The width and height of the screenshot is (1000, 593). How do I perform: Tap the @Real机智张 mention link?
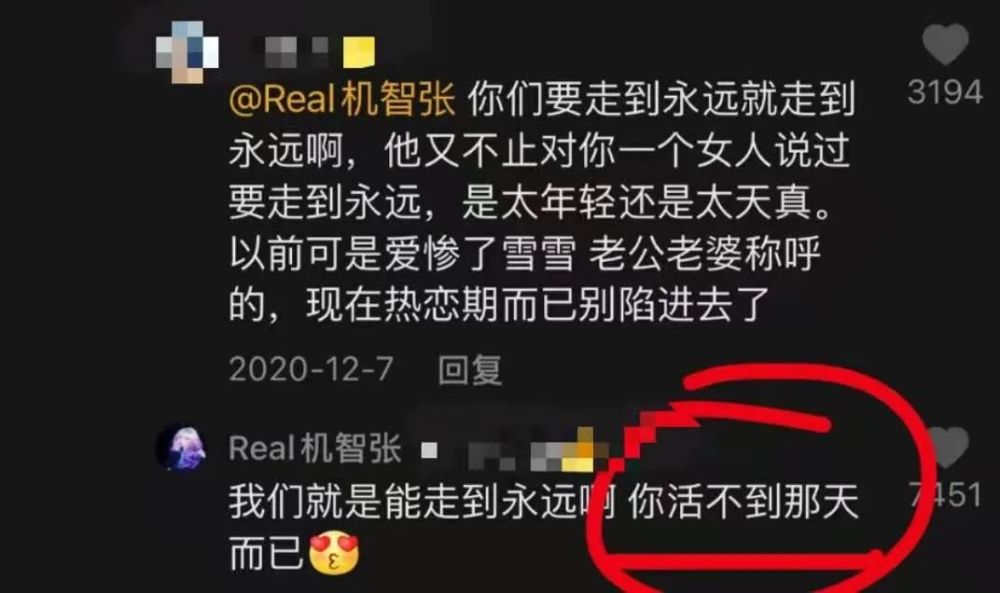click(x=342, y=100)
